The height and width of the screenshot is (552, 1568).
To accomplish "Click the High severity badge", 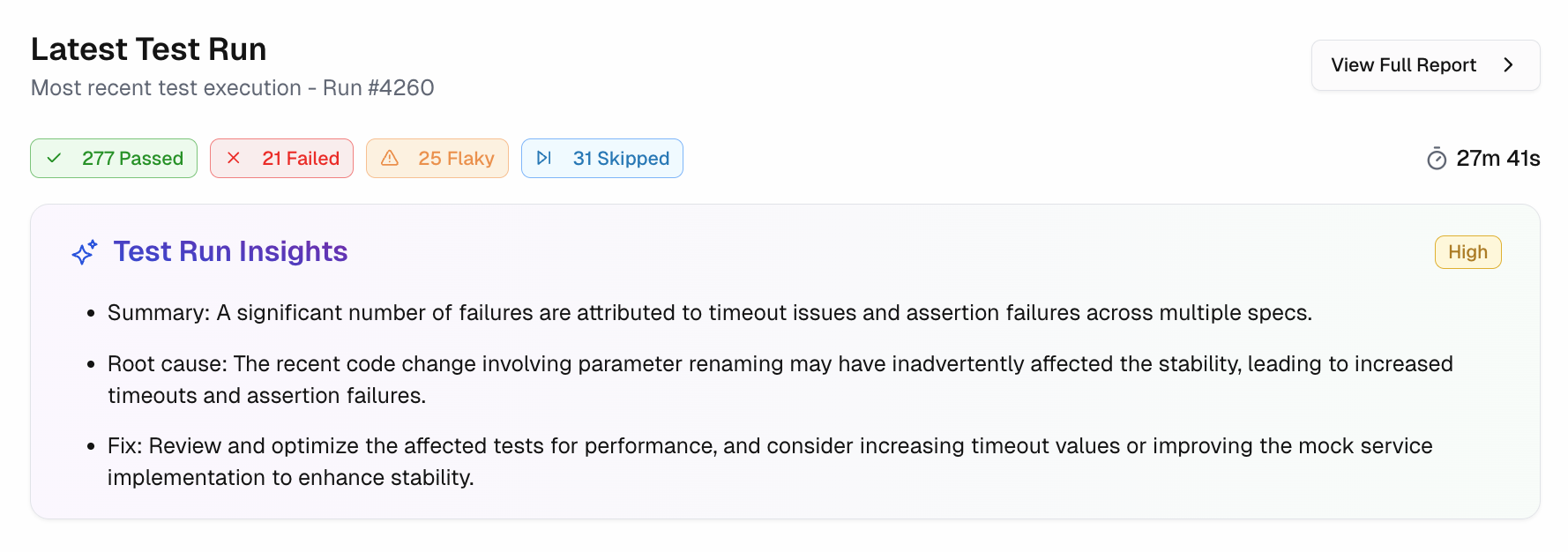I will (x=1467, y=252).
